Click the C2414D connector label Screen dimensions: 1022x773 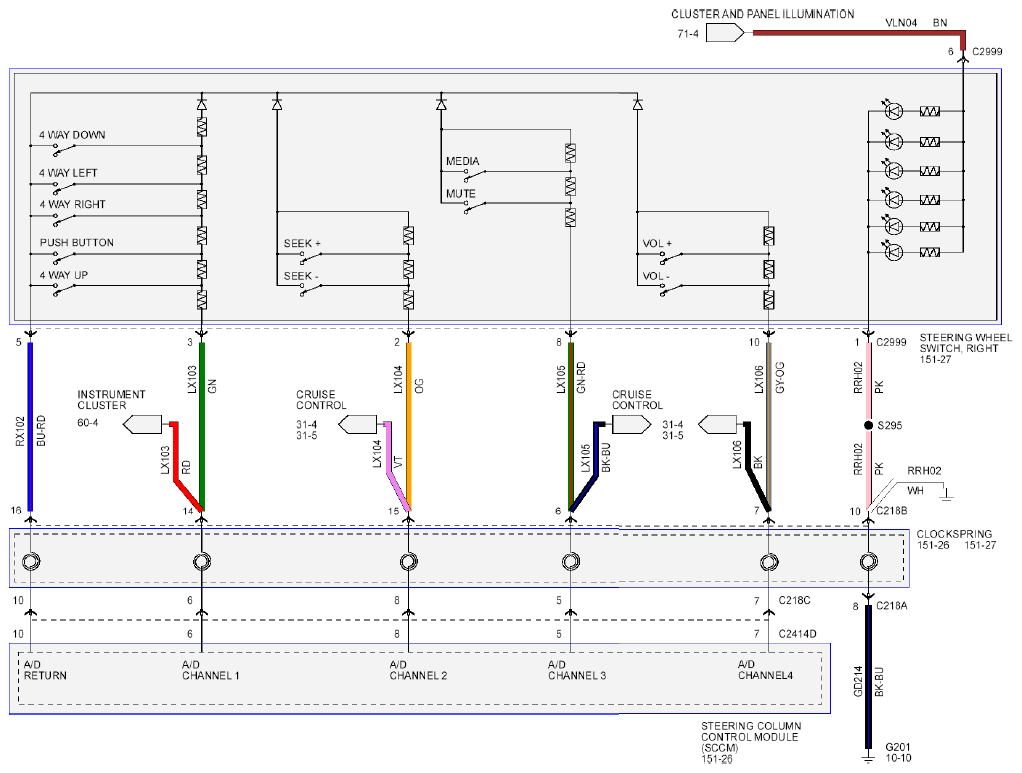pos(797,634)
